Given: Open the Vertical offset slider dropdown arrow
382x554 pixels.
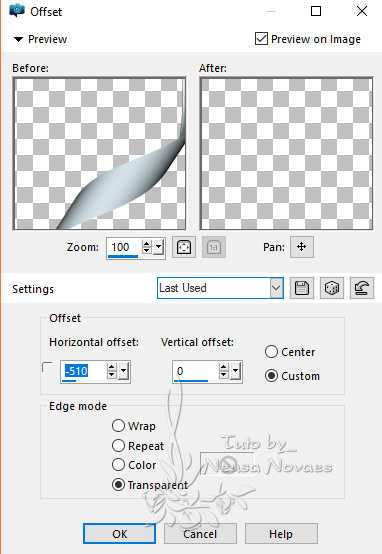Looking at the screenshot, I should pos(235,371).
